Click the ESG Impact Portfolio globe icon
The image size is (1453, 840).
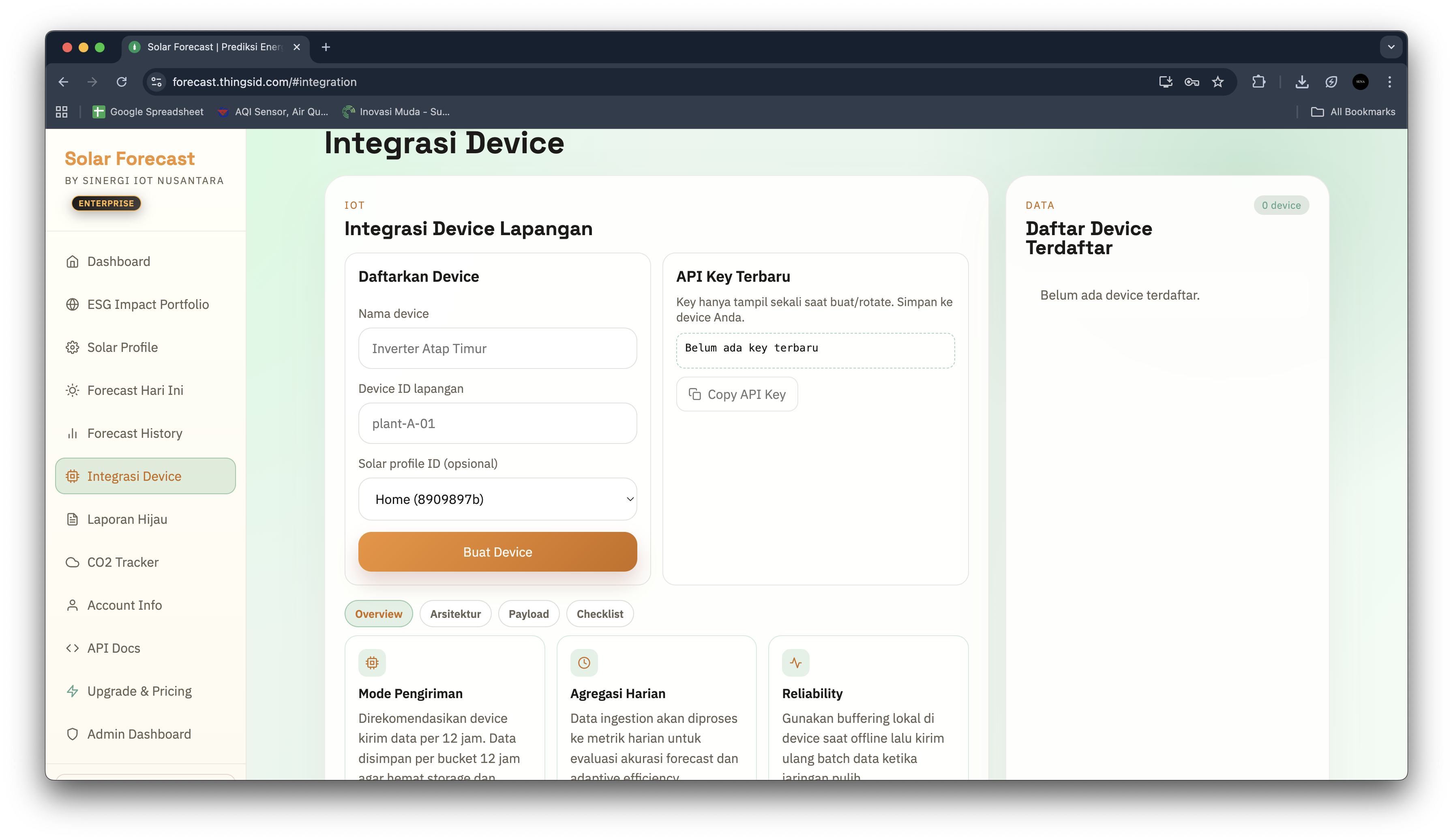click(72, 304)
